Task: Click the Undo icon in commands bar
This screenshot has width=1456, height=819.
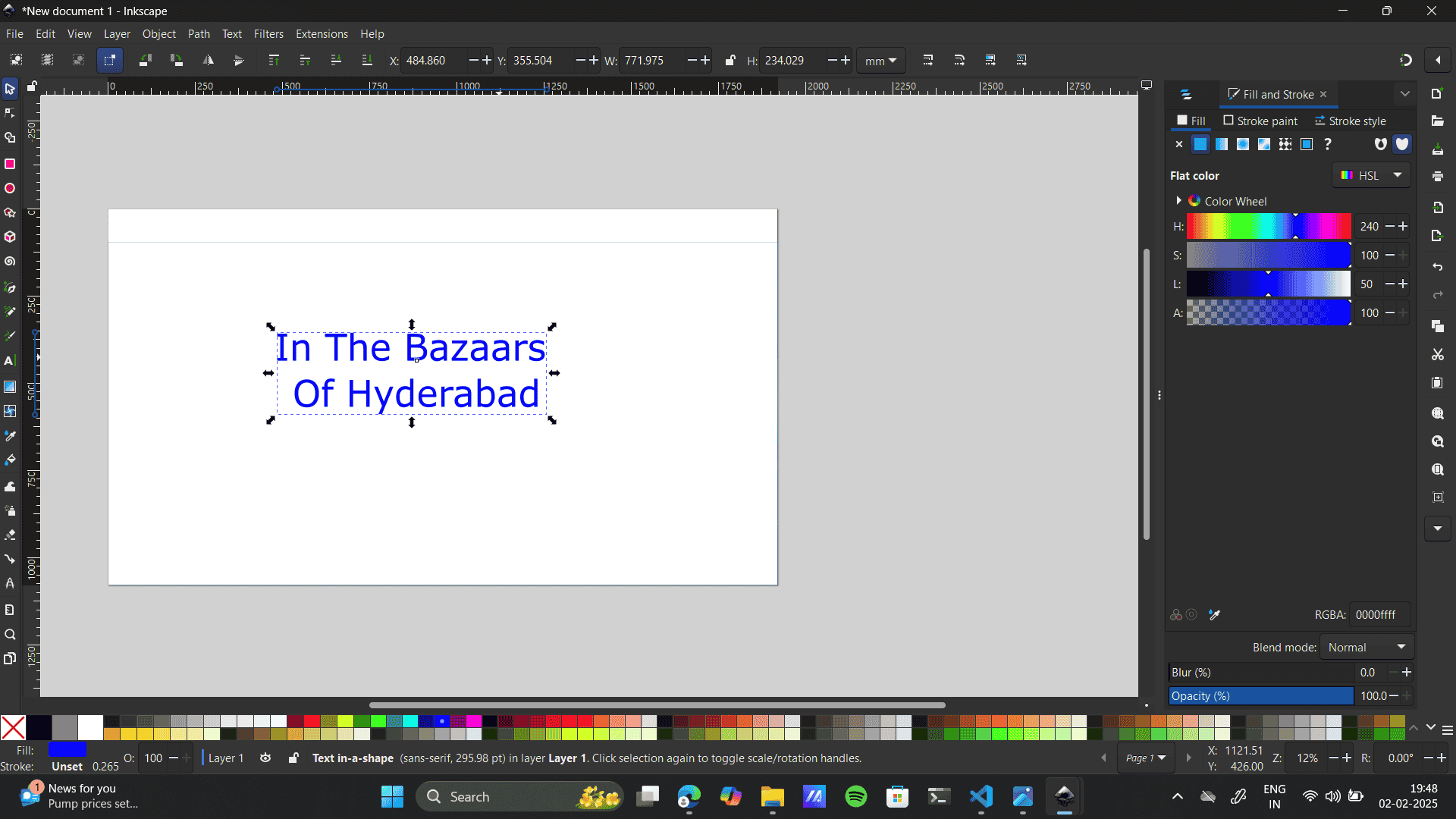Action: point(1438,267)
